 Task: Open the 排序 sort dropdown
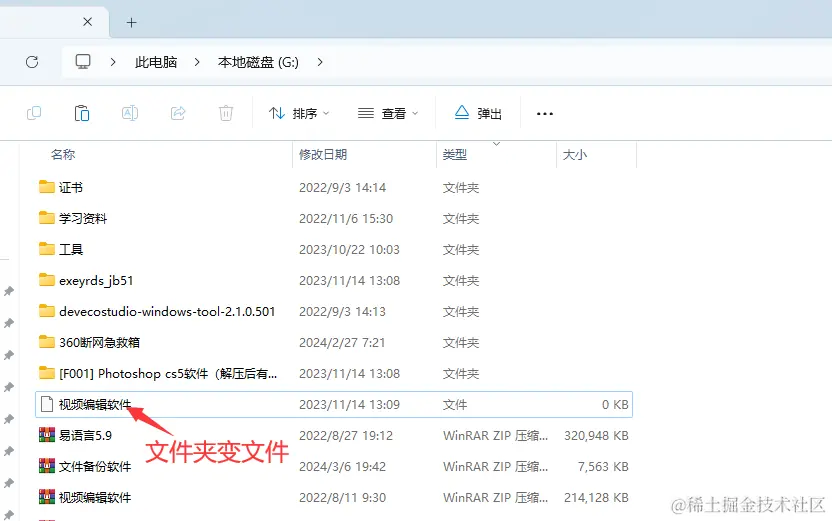click(x=299, y=114)
